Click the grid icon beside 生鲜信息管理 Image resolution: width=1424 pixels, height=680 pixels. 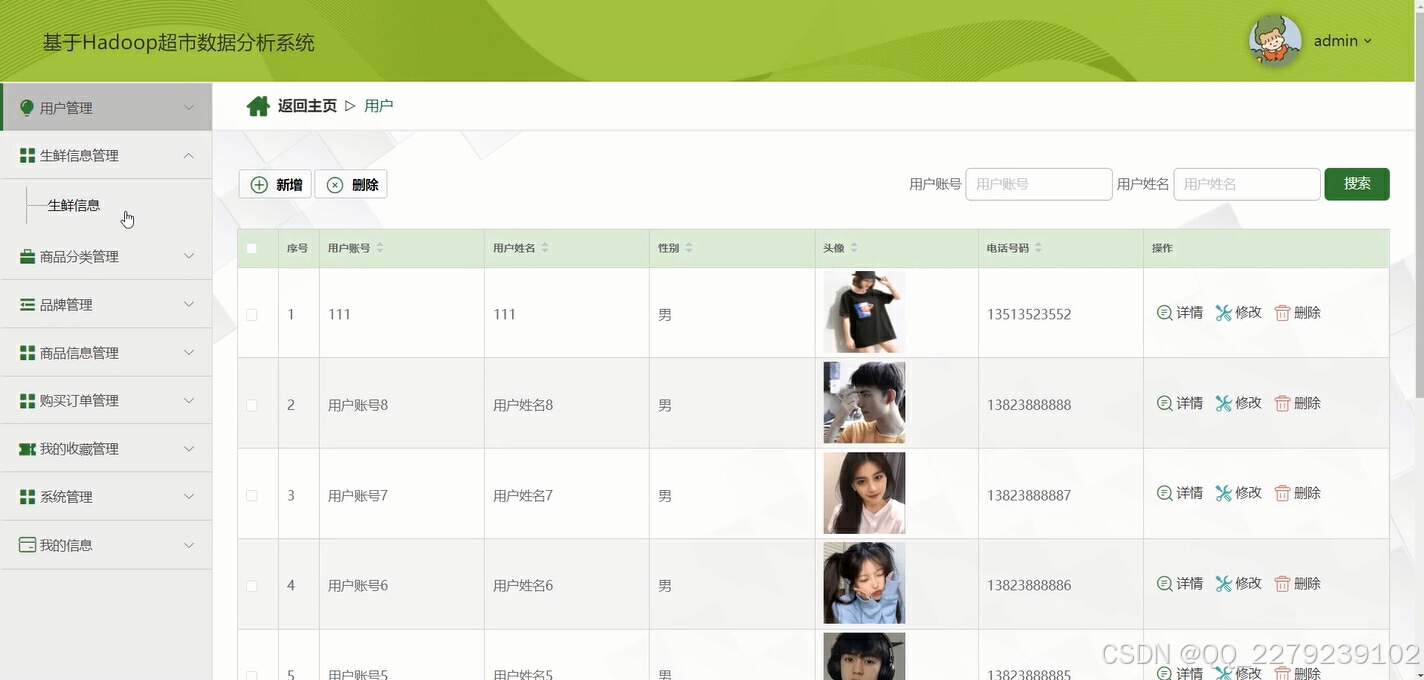point(27,156)
